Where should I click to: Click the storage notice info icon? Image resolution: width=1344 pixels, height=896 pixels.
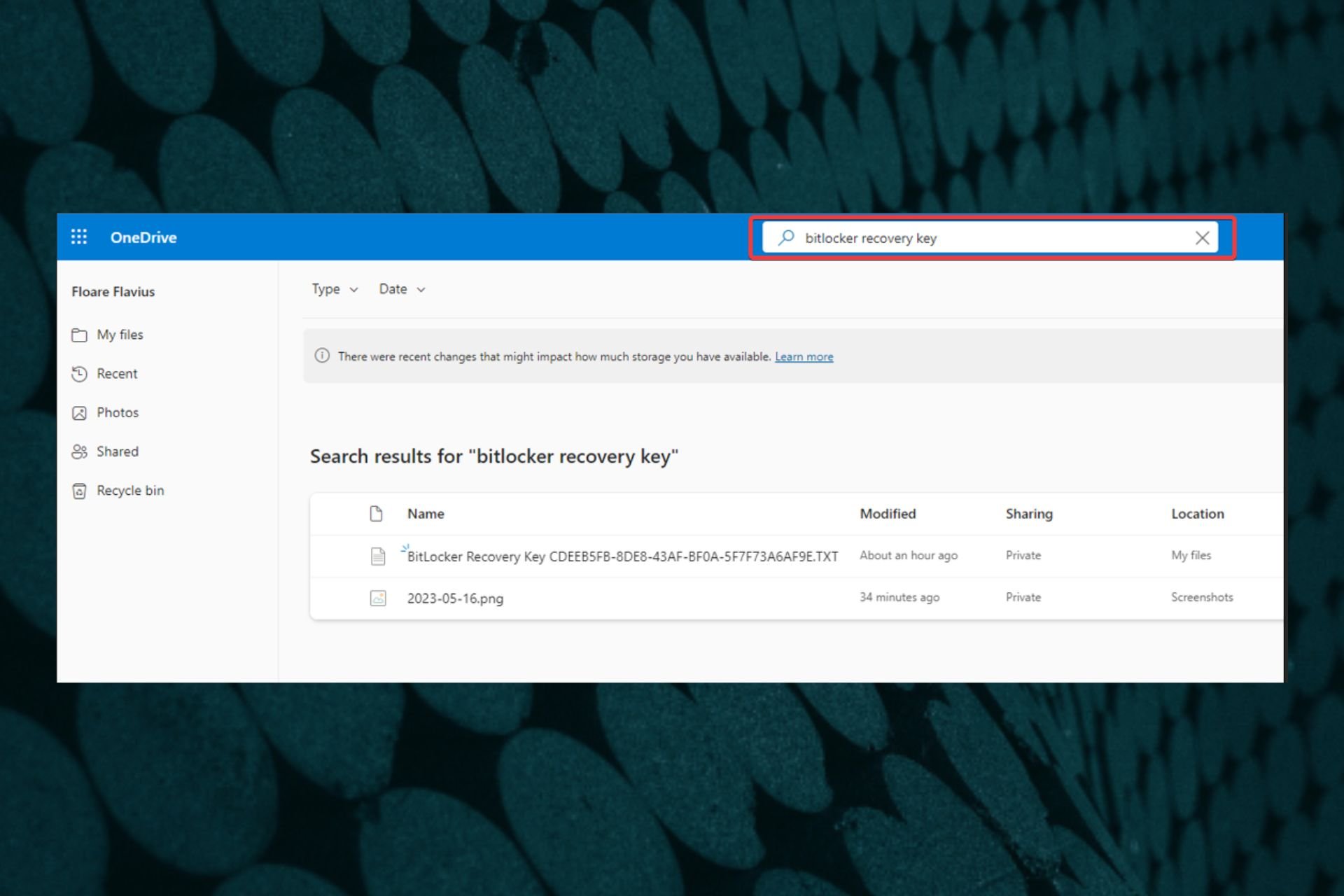(x=322, y=356)
